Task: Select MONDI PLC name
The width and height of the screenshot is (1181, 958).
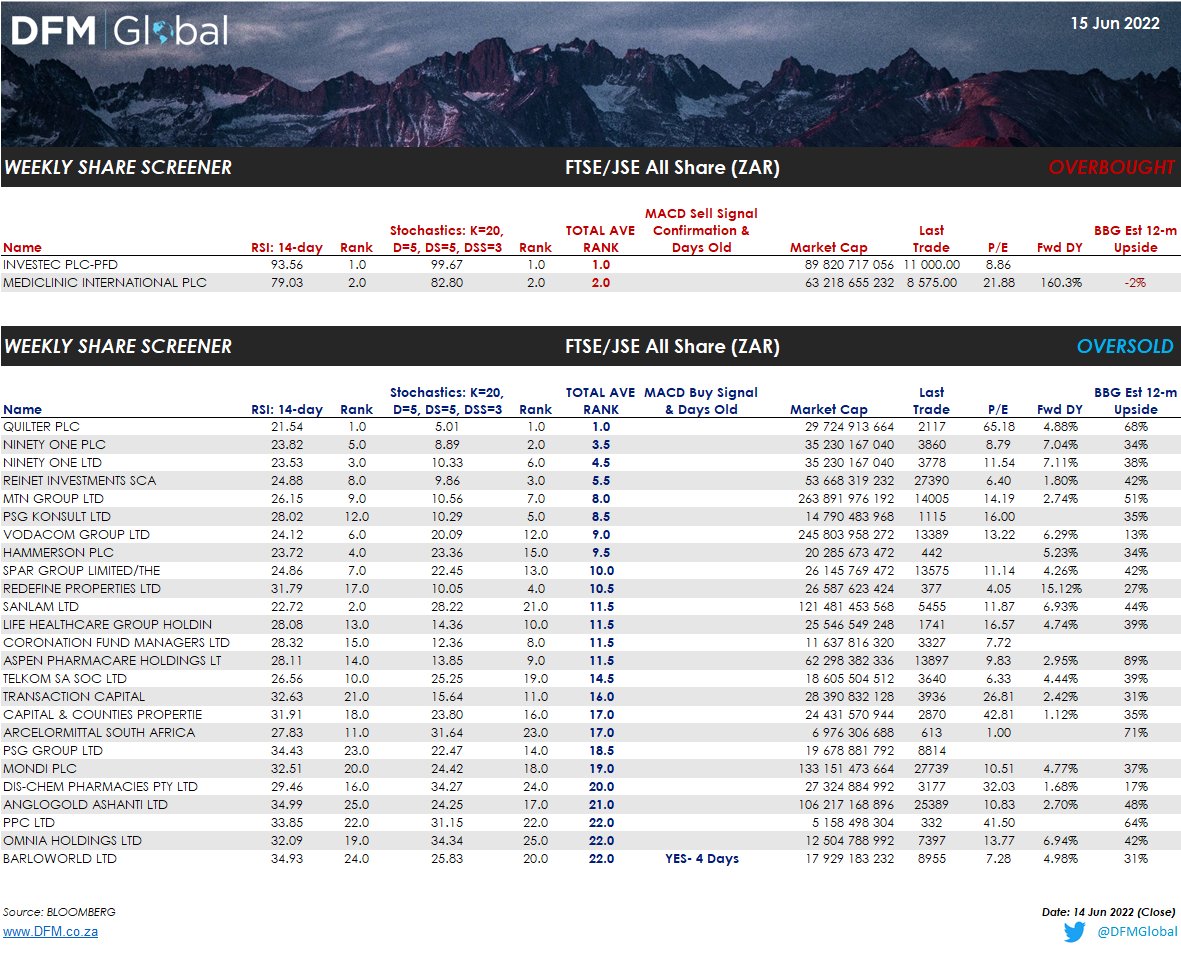Action: click(x=40, y=769)
